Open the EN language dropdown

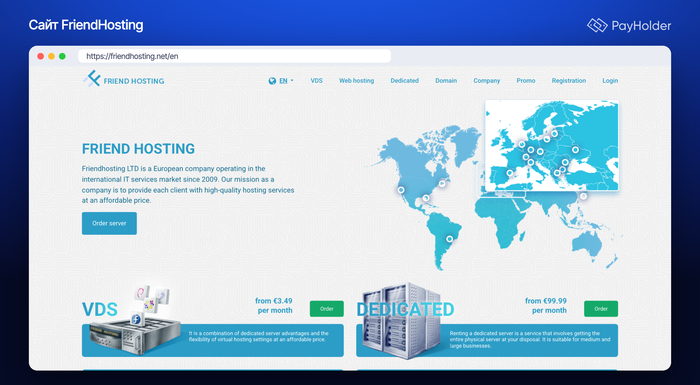286,81
